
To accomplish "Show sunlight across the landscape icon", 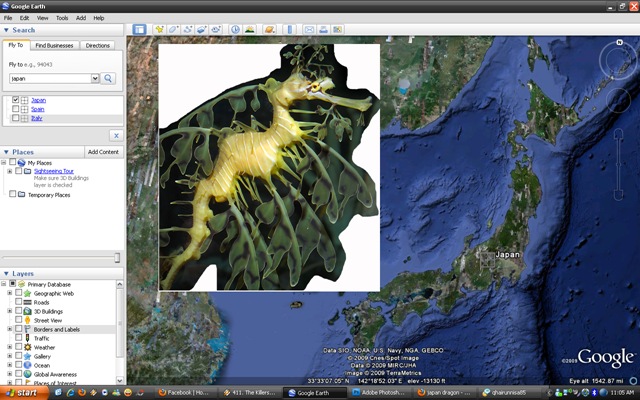I will coord(249,29).
